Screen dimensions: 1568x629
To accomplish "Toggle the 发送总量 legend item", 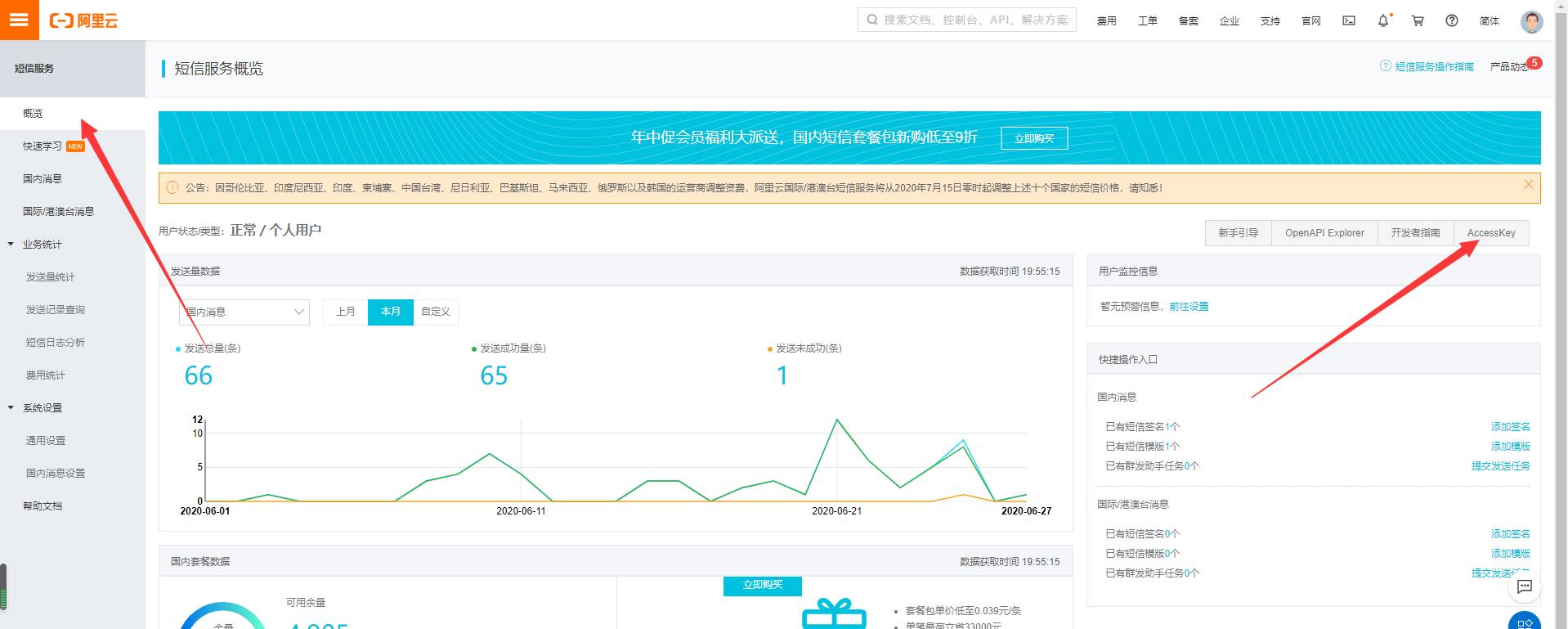I will coord(208,348).
